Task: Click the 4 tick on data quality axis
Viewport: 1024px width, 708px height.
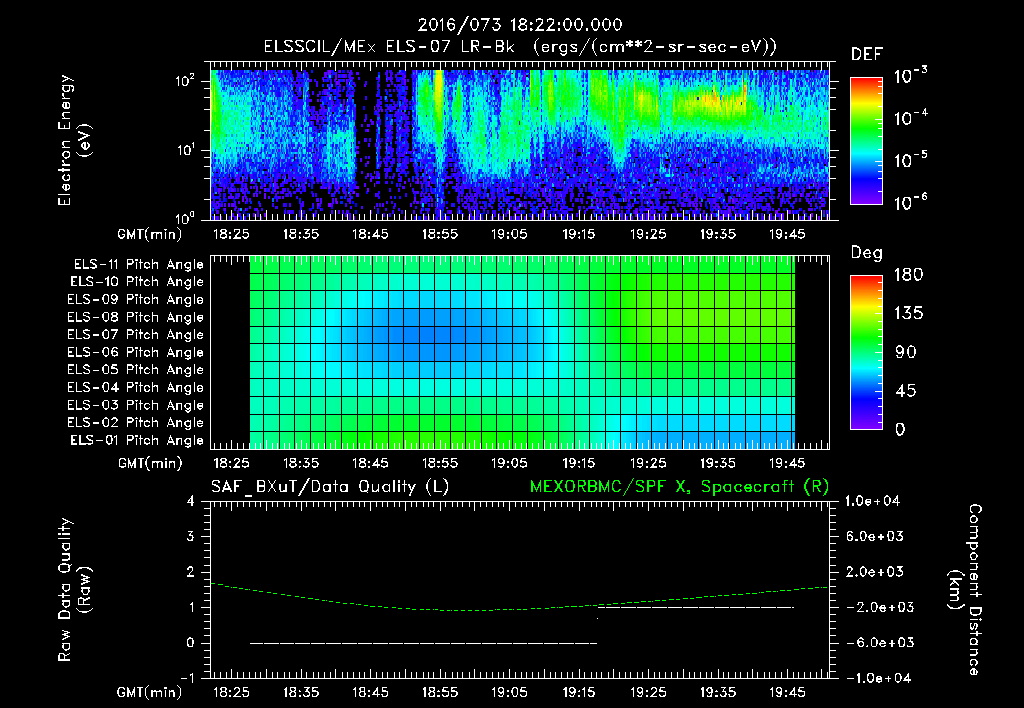Action: pos(191,501)
